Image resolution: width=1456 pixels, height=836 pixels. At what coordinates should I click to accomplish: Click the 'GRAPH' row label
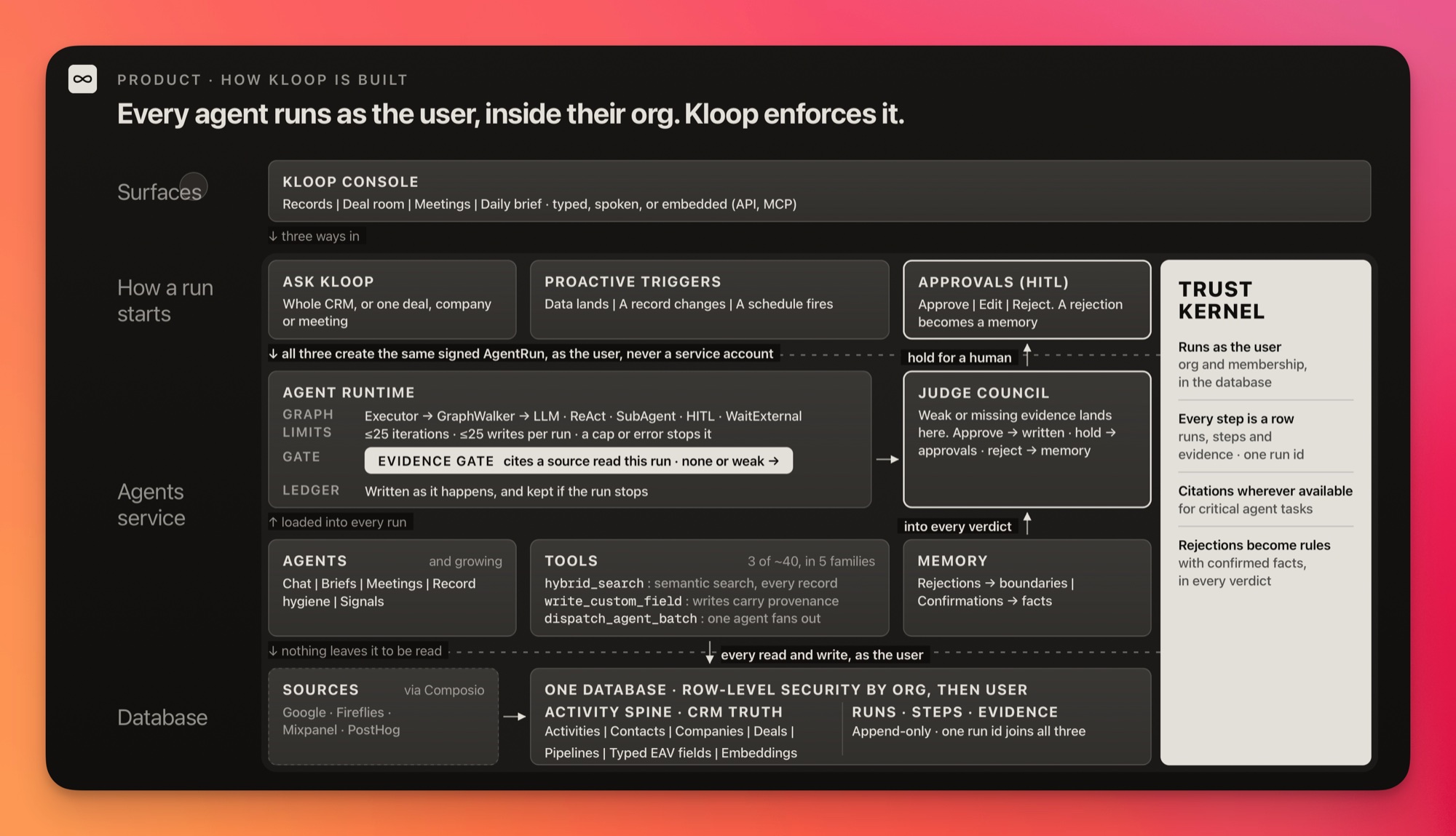[308, 414]
